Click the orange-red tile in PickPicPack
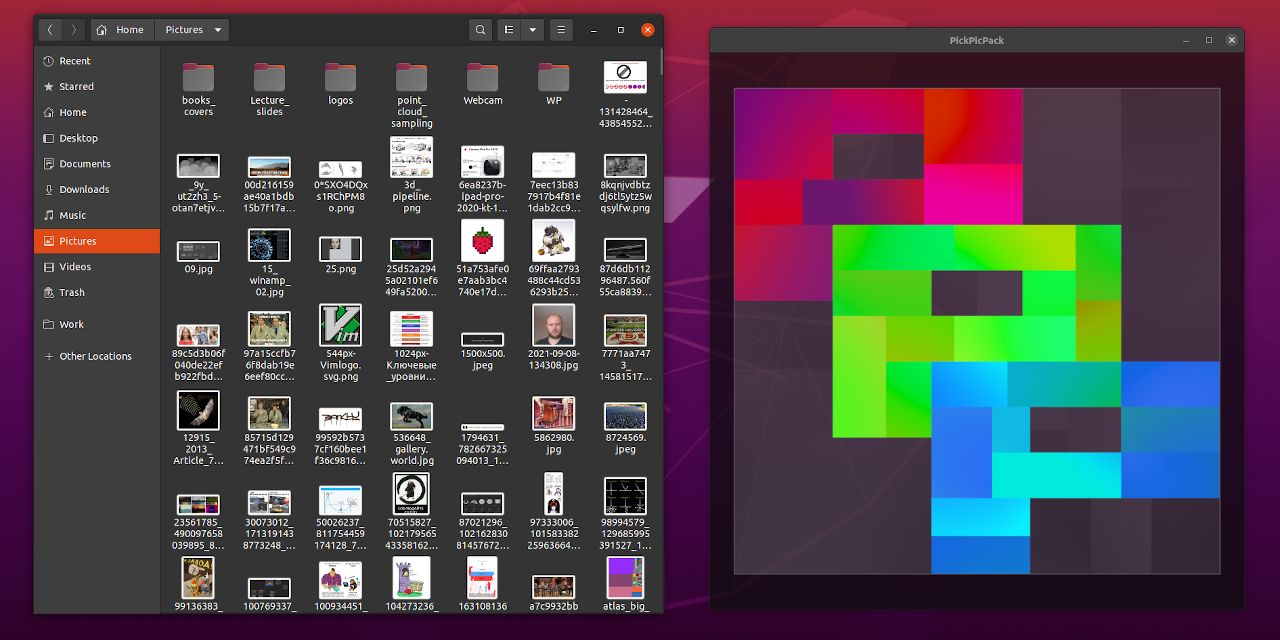This screenshot has width=1280, height=640. 973,126
